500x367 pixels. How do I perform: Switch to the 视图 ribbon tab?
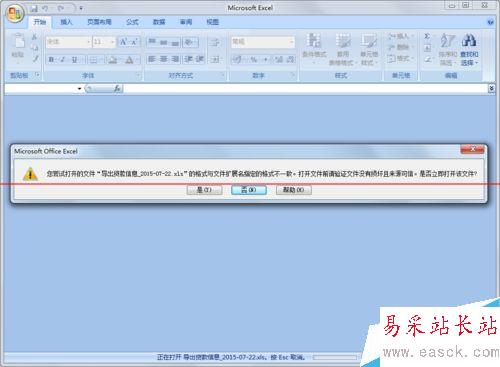click(x=212, y=22)
